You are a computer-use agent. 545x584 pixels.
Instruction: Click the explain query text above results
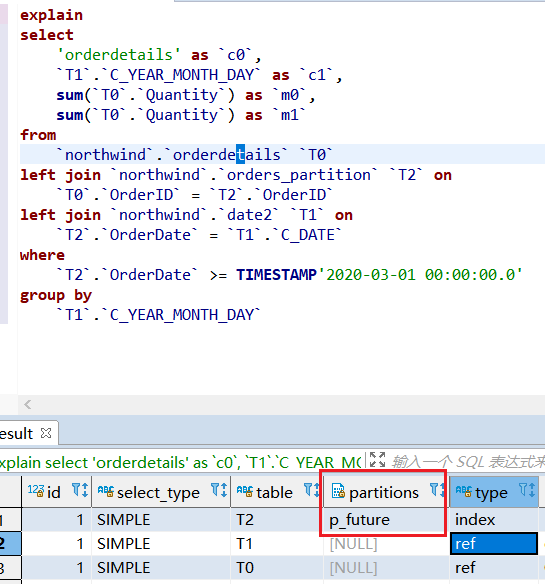click(181, 463)
